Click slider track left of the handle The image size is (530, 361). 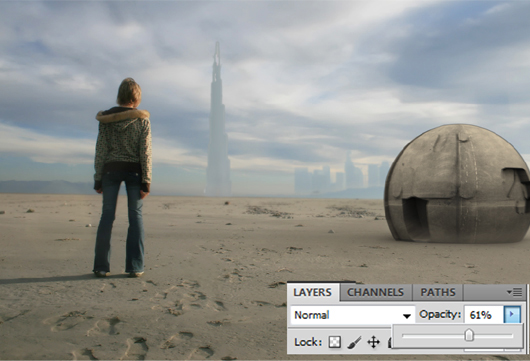[x=433, y=336]
